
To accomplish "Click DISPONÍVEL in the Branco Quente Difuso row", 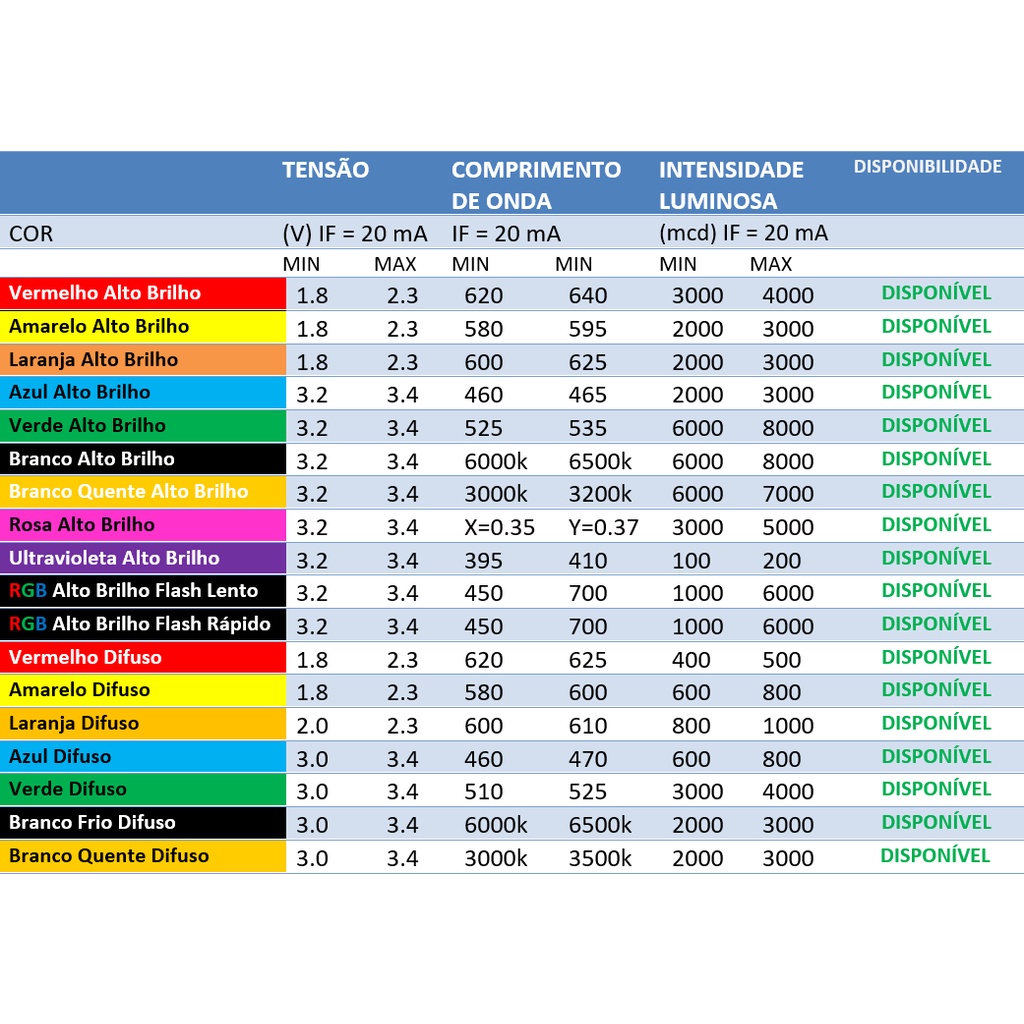I will click(x=935, y=855).
